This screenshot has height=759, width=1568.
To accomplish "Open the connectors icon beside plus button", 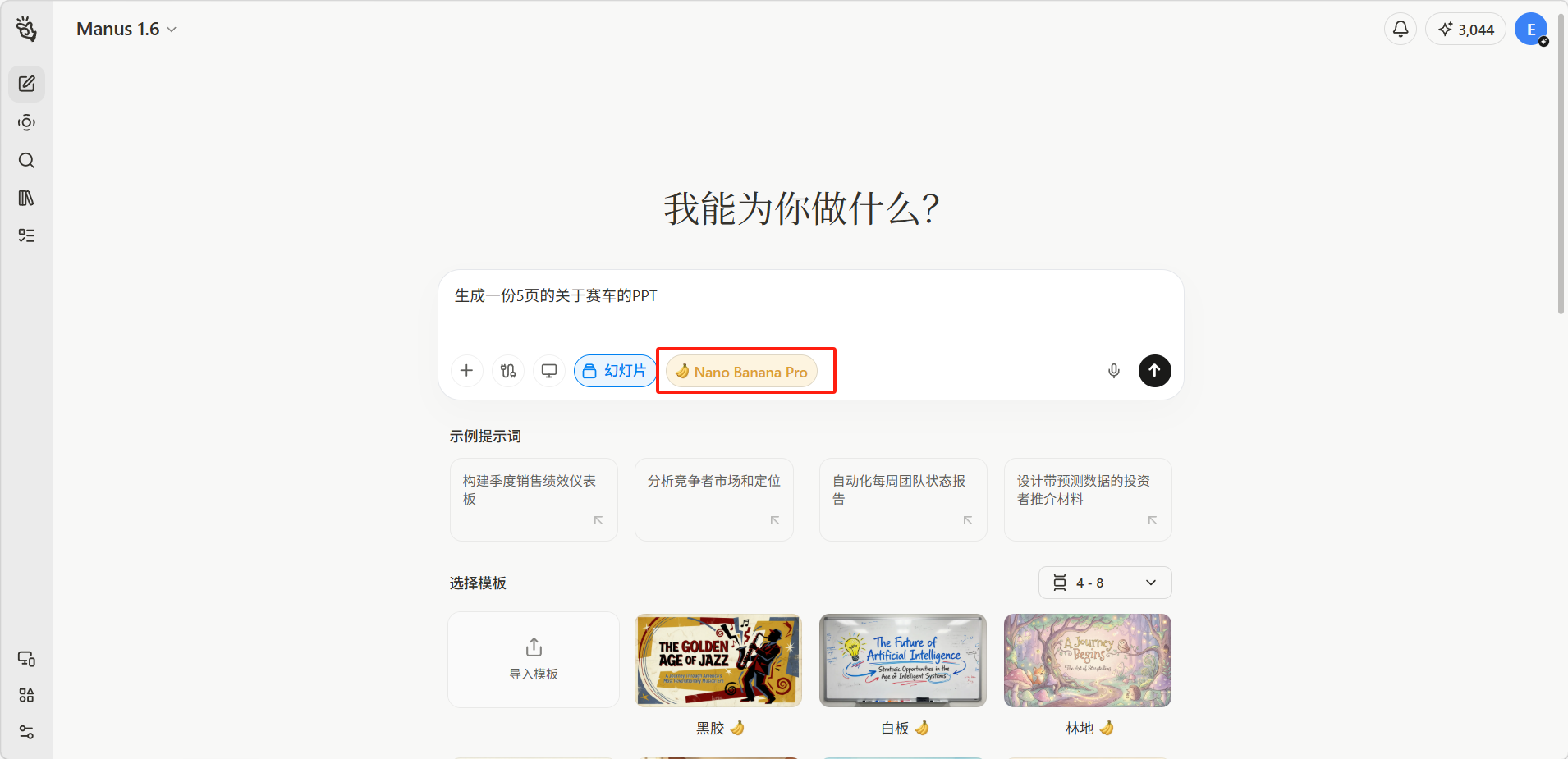I will pos(508,371).
